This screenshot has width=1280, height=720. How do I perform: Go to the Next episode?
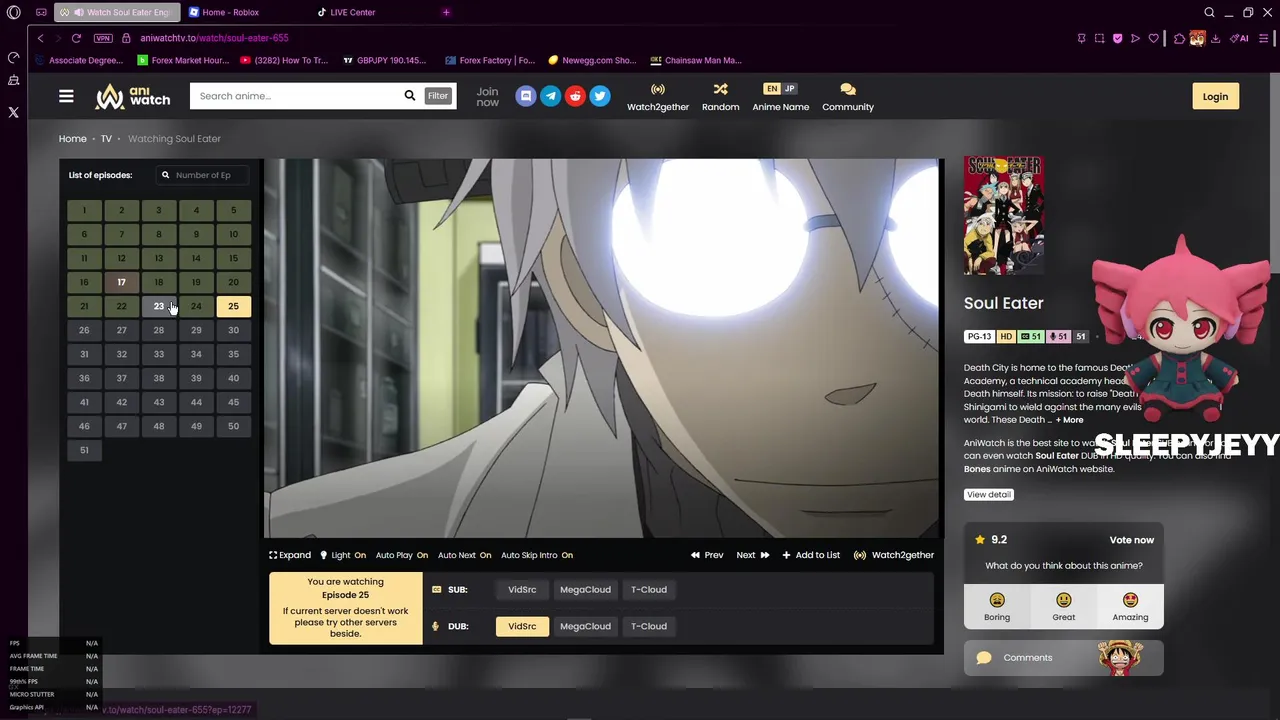point(753,555)
